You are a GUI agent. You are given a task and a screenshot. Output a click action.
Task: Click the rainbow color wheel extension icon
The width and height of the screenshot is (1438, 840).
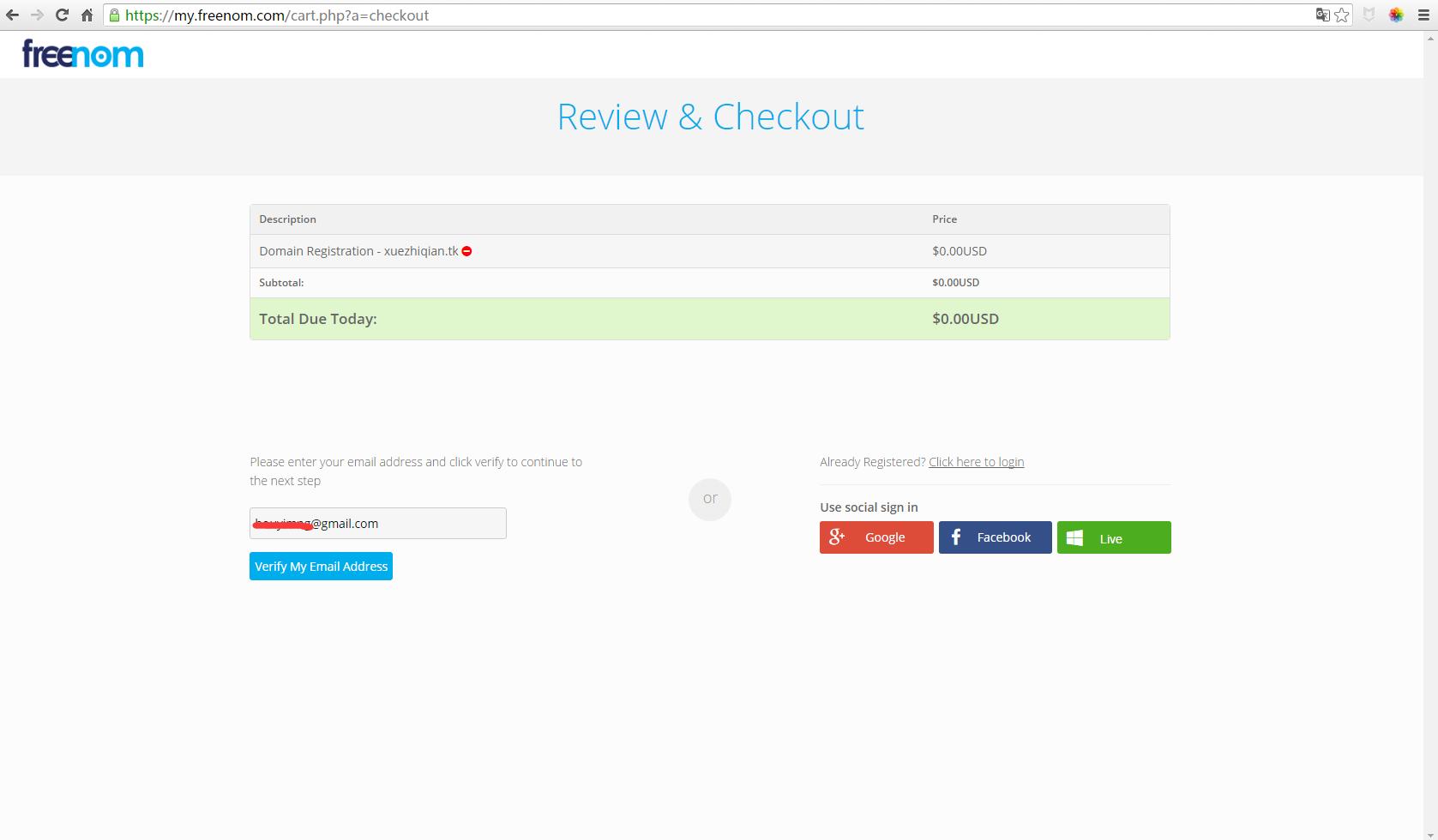point(1396,15)
